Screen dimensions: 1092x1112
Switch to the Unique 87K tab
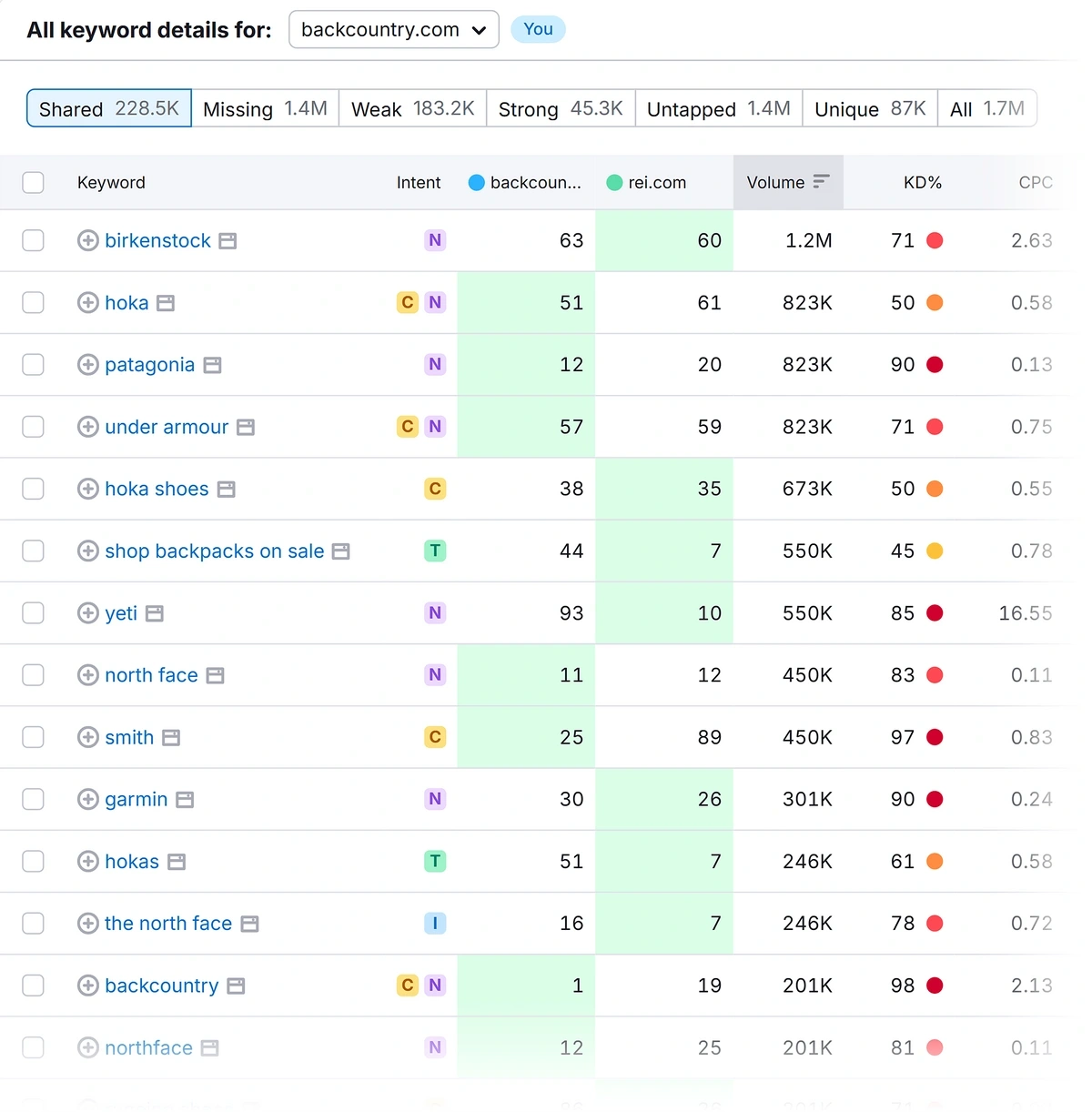870,108
